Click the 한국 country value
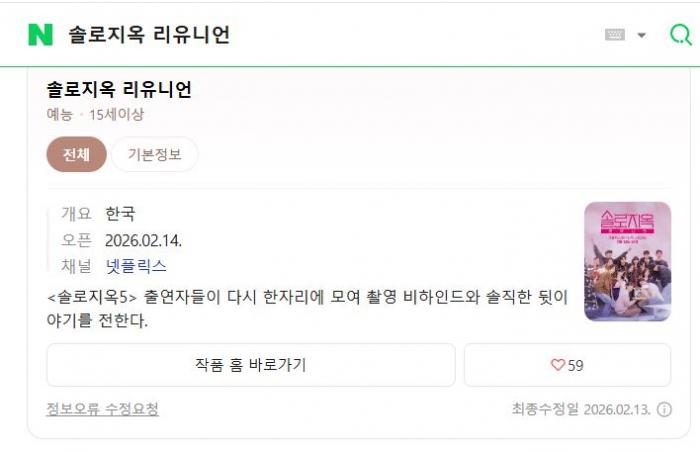This screenshot has width=700, height=452. point(120,213)
